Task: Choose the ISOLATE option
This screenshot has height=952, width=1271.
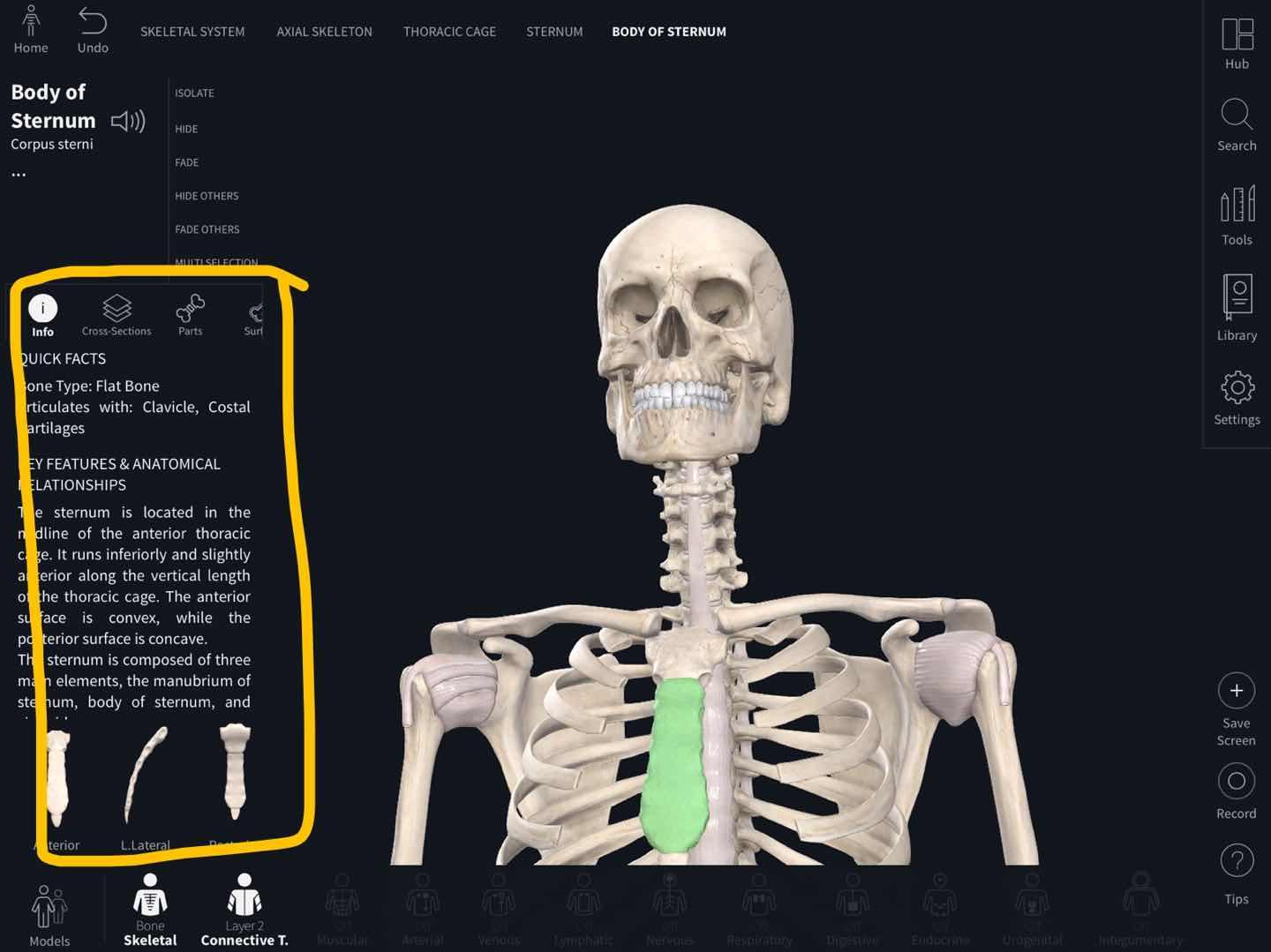Action: click(194, 93)
